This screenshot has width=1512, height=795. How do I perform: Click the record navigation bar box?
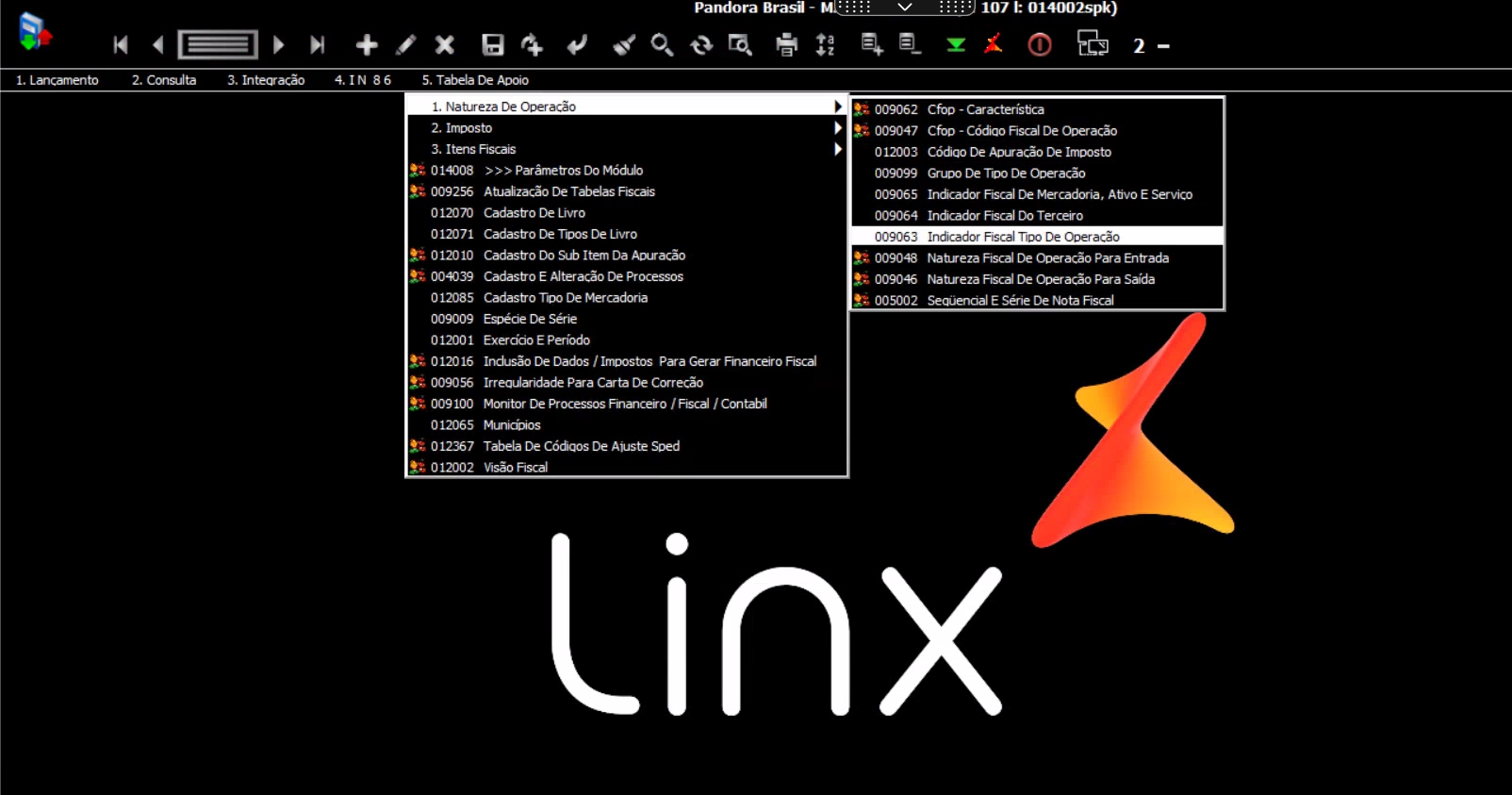click(218, 44)
